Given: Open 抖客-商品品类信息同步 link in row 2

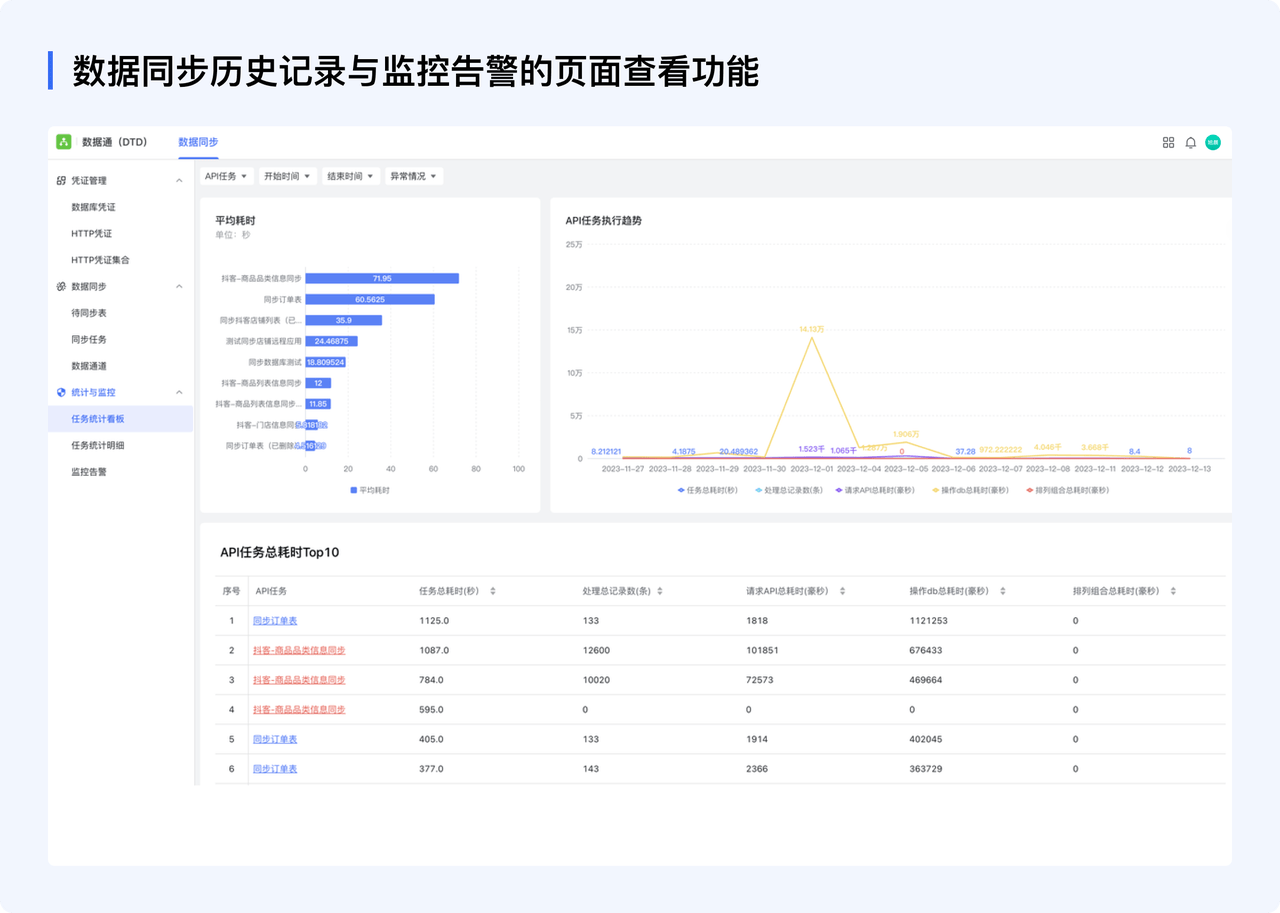Looking at the screenshot, I should tap(299, 650).
